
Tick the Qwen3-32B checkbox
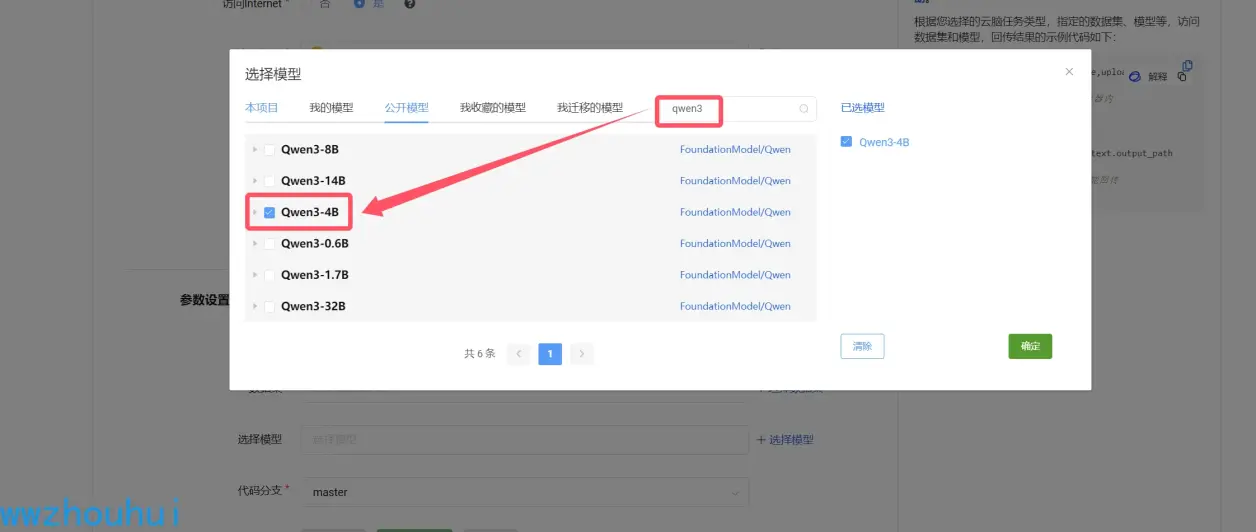269,306
